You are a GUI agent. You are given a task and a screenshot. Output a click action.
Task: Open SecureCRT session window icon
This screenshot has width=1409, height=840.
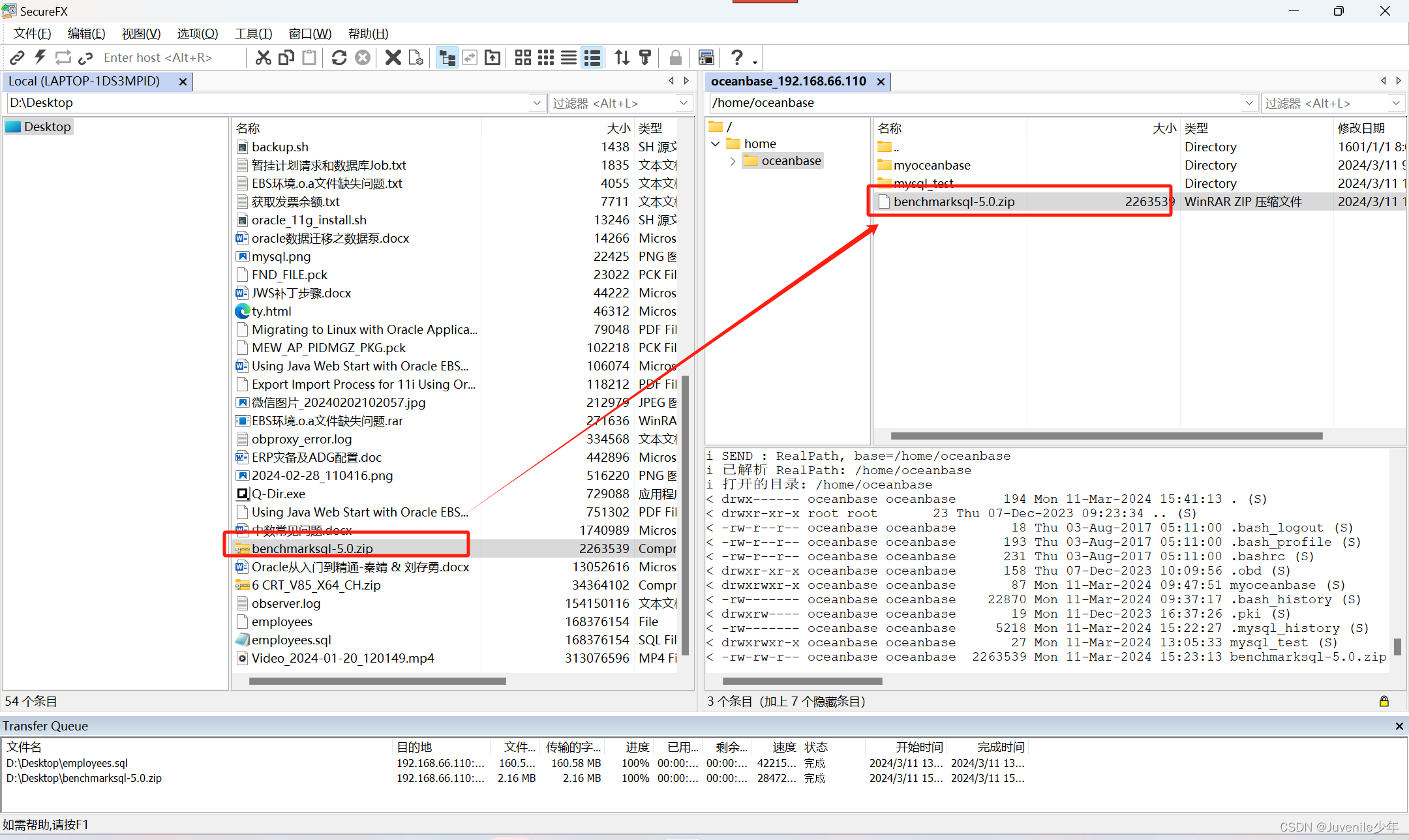click(706, 58)
